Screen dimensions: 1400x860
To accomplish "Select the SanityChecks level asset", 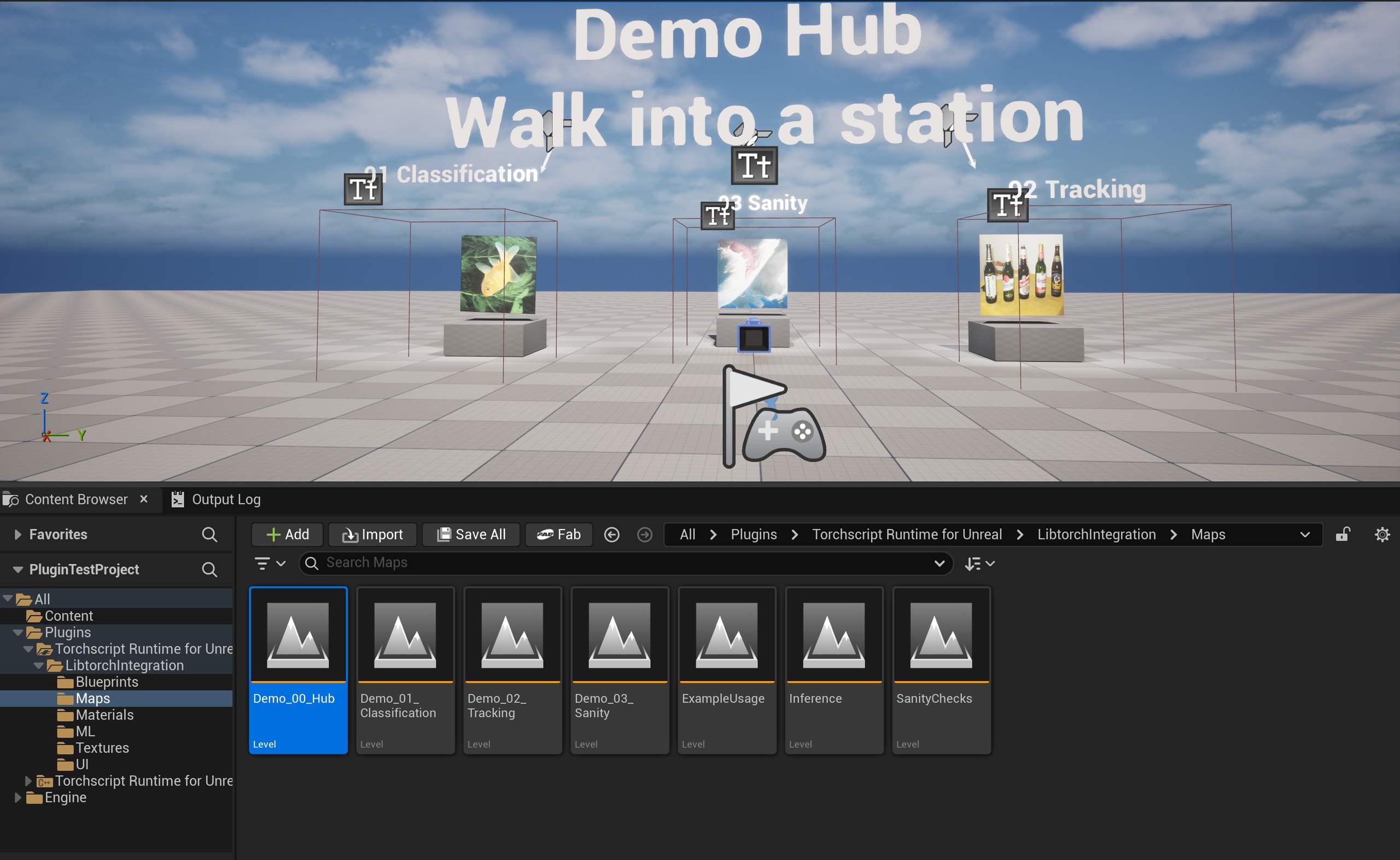I will tap(941, 671).
